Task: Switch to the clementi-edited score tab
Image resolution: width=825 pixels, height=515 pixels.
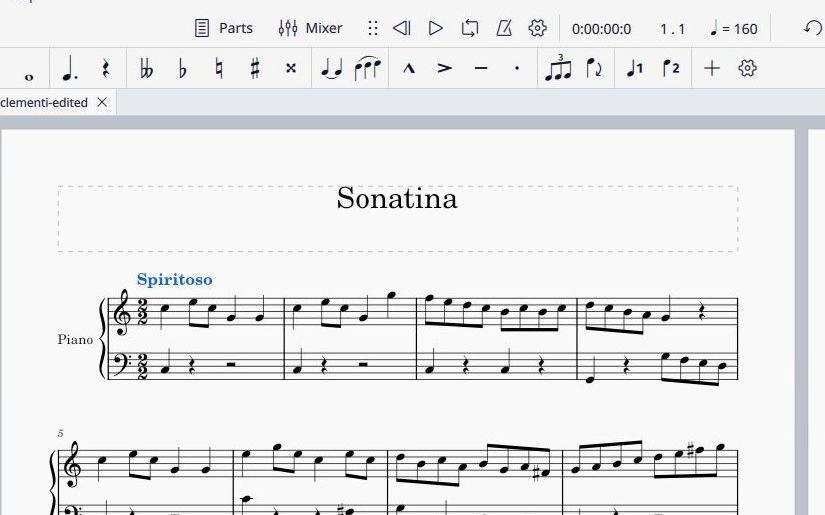Action: [44, 103]
